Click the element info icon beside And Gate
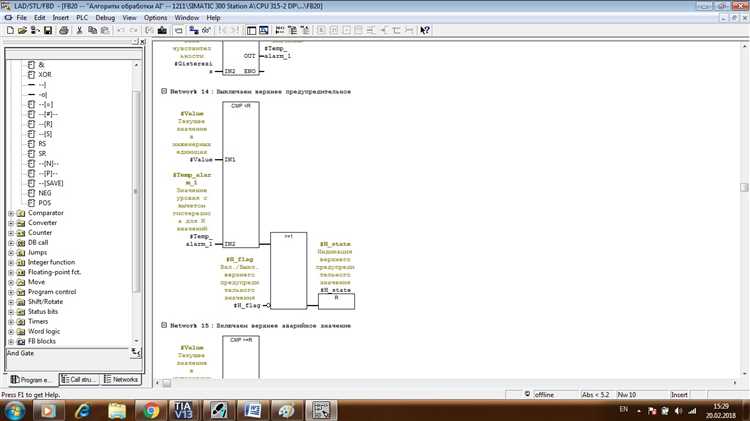Screen dimensions: 750x421 (136, 353)
